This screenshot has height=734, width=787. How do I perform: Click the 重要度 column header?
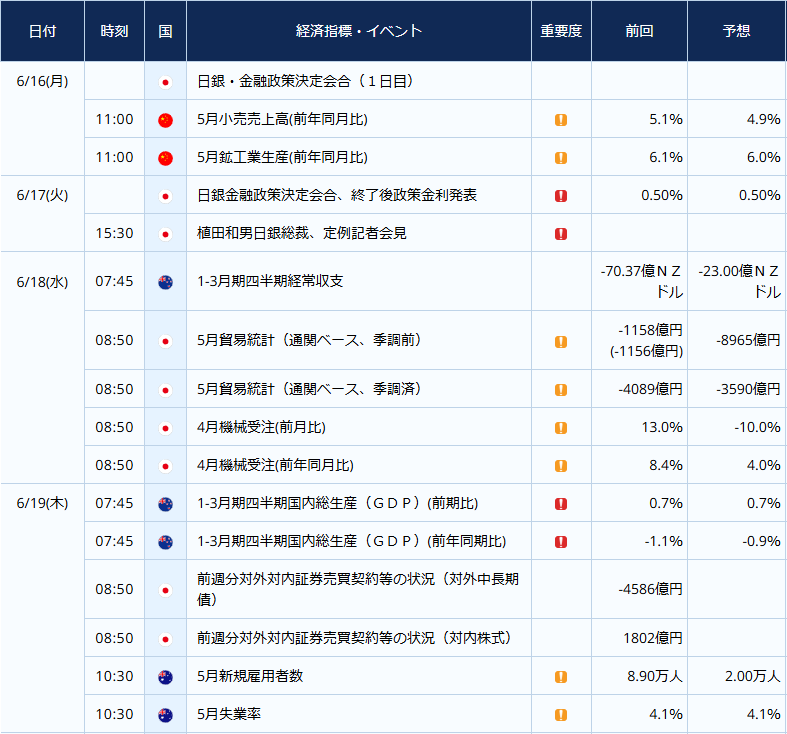[561, 31]
